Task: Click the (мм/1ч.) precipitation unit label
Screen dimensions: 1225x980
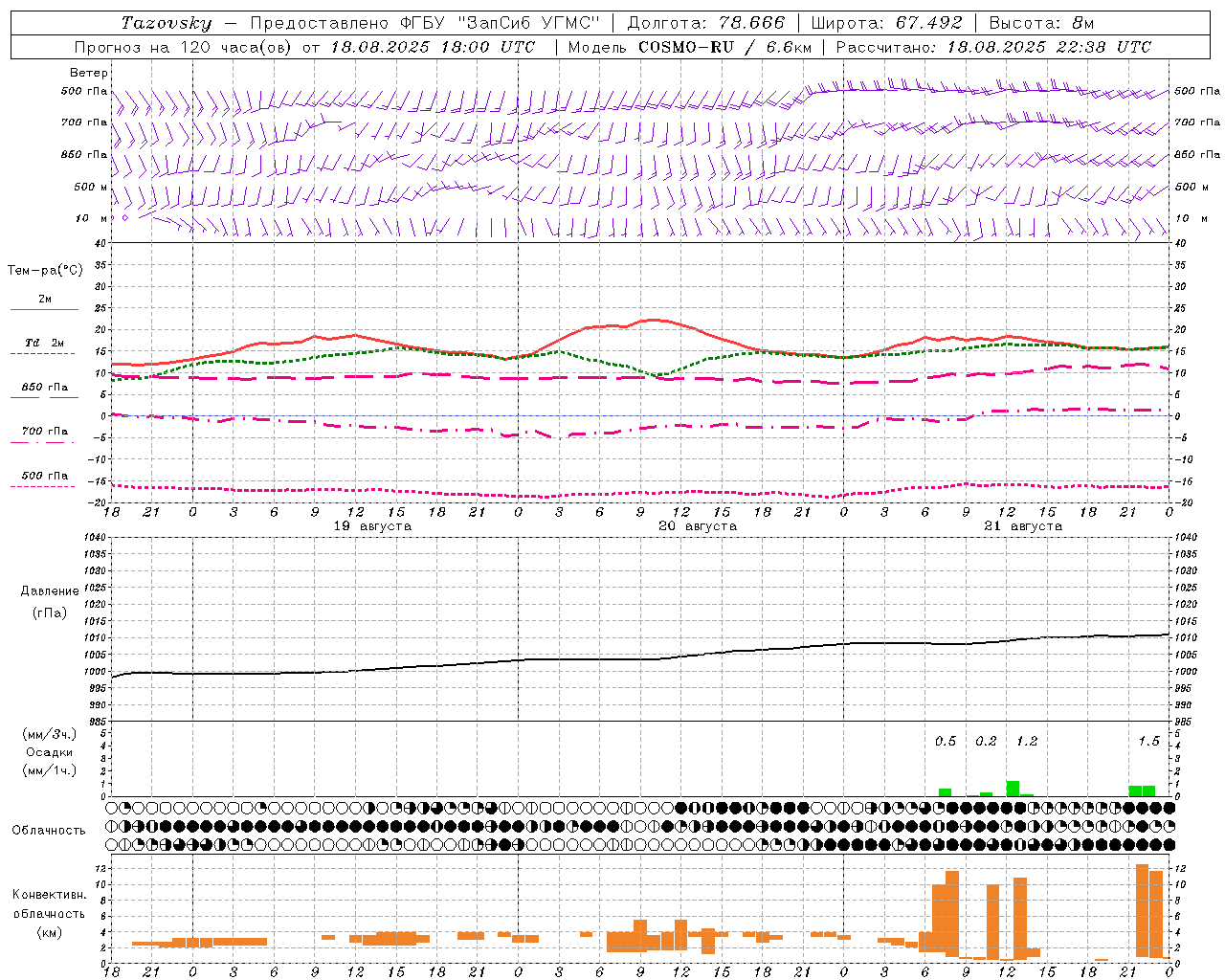Action: click(x=50, y=770)
